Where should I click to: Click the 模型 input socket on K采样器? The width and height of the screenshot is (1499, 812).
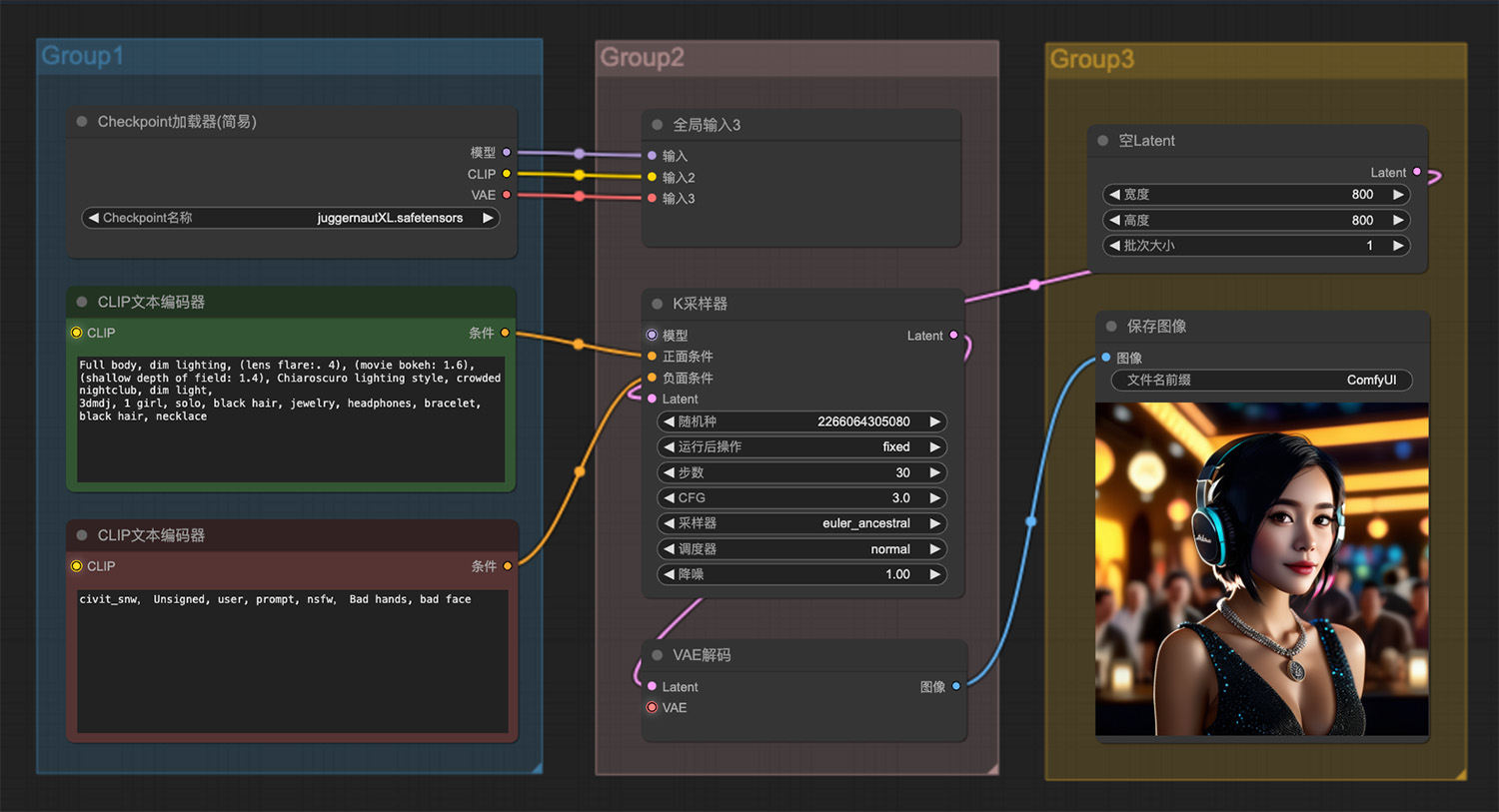click(x=652, y=336)
